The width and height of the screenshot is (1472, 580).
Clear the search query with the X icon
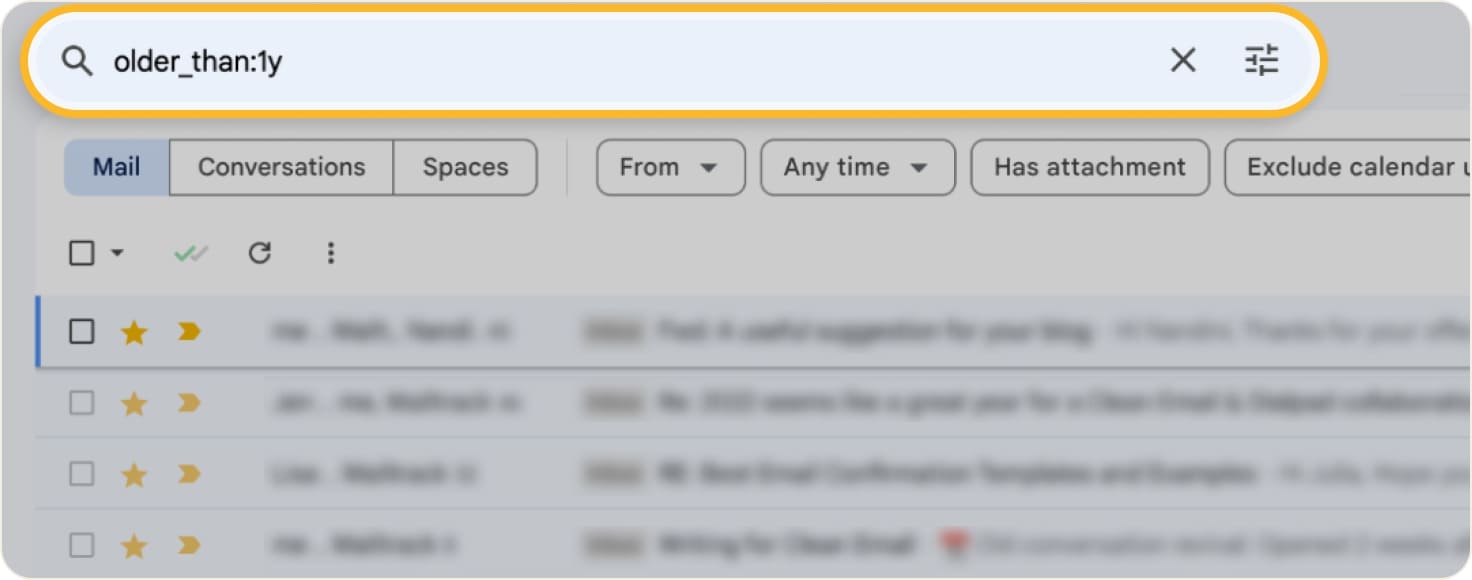(1182, 61)
